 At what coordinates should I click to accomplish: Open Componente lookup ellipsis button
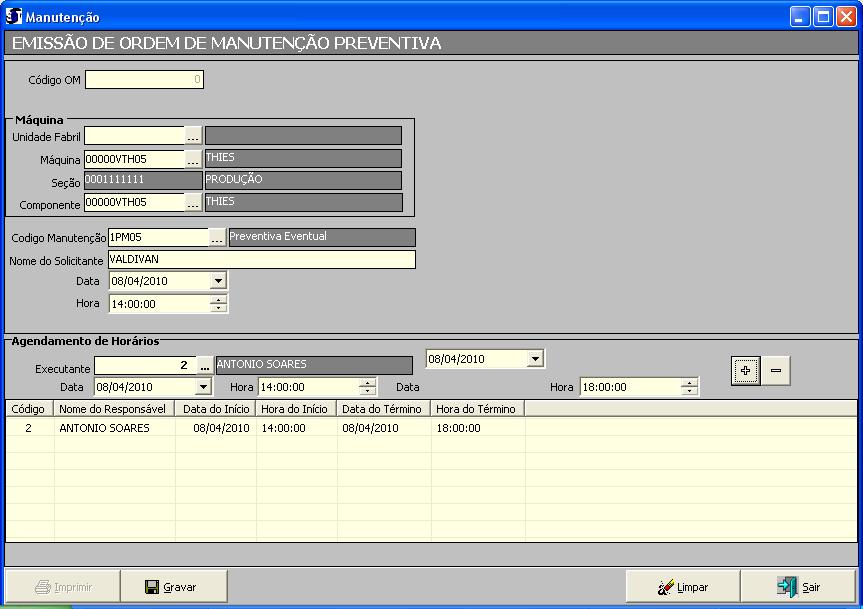coord(193,203)
